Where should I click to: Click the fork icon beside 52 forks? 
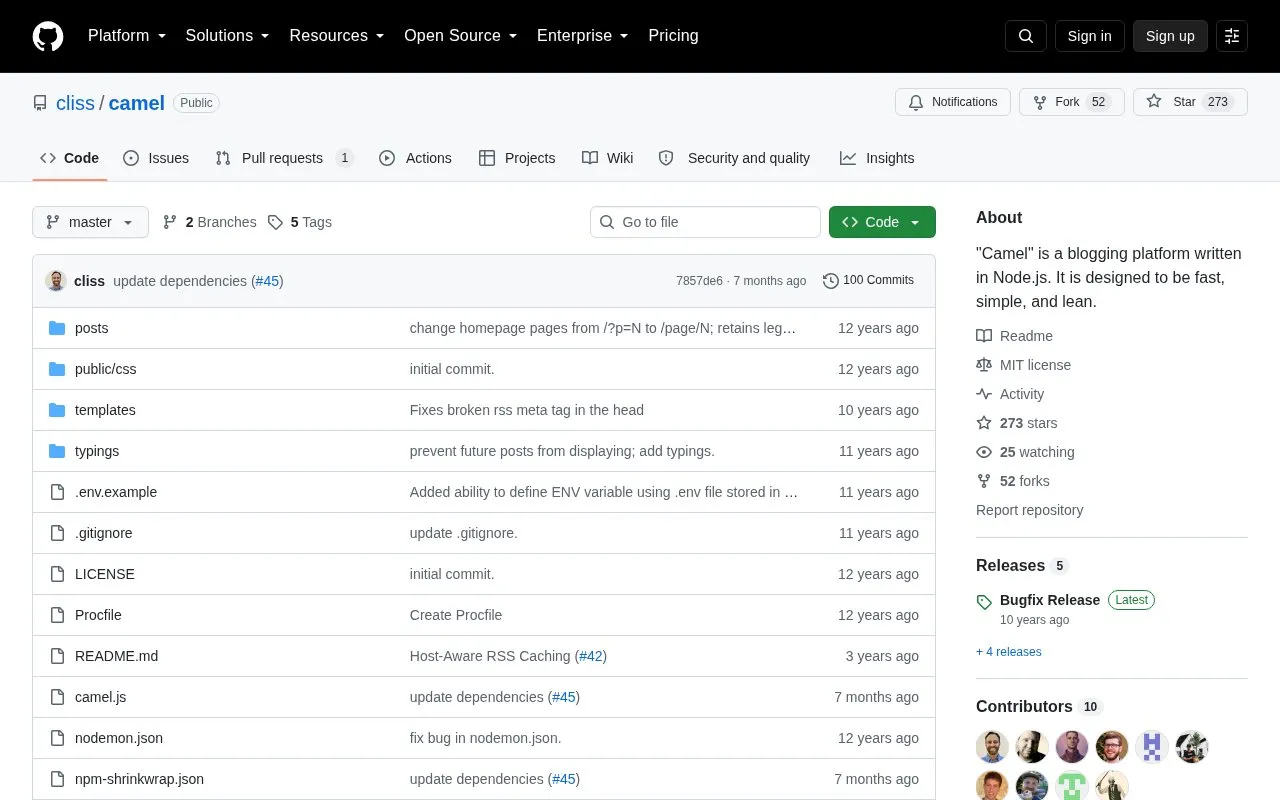click(984, 481)
